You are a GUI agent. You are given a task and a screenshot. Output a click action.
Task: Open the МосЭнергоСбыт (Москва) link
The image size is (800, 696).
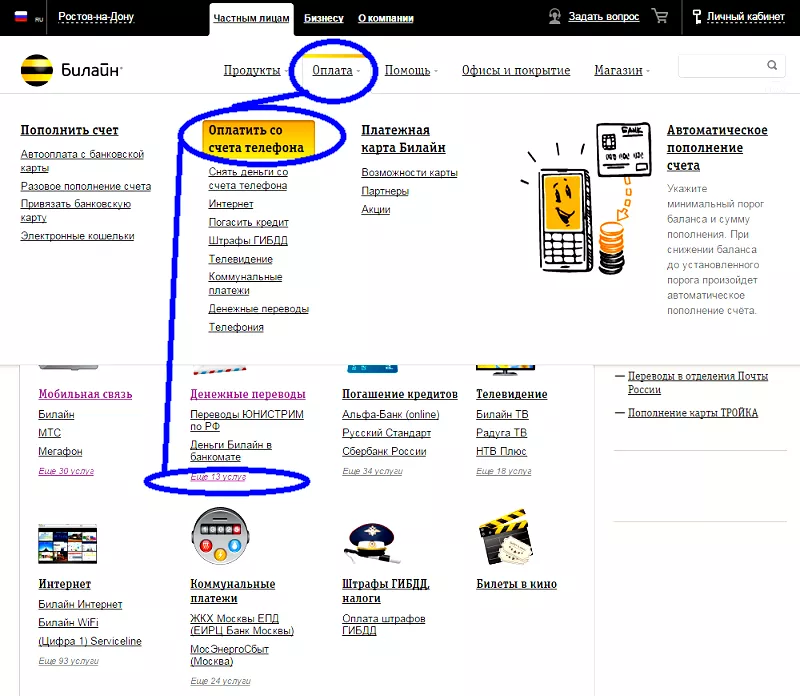(230, 655)
